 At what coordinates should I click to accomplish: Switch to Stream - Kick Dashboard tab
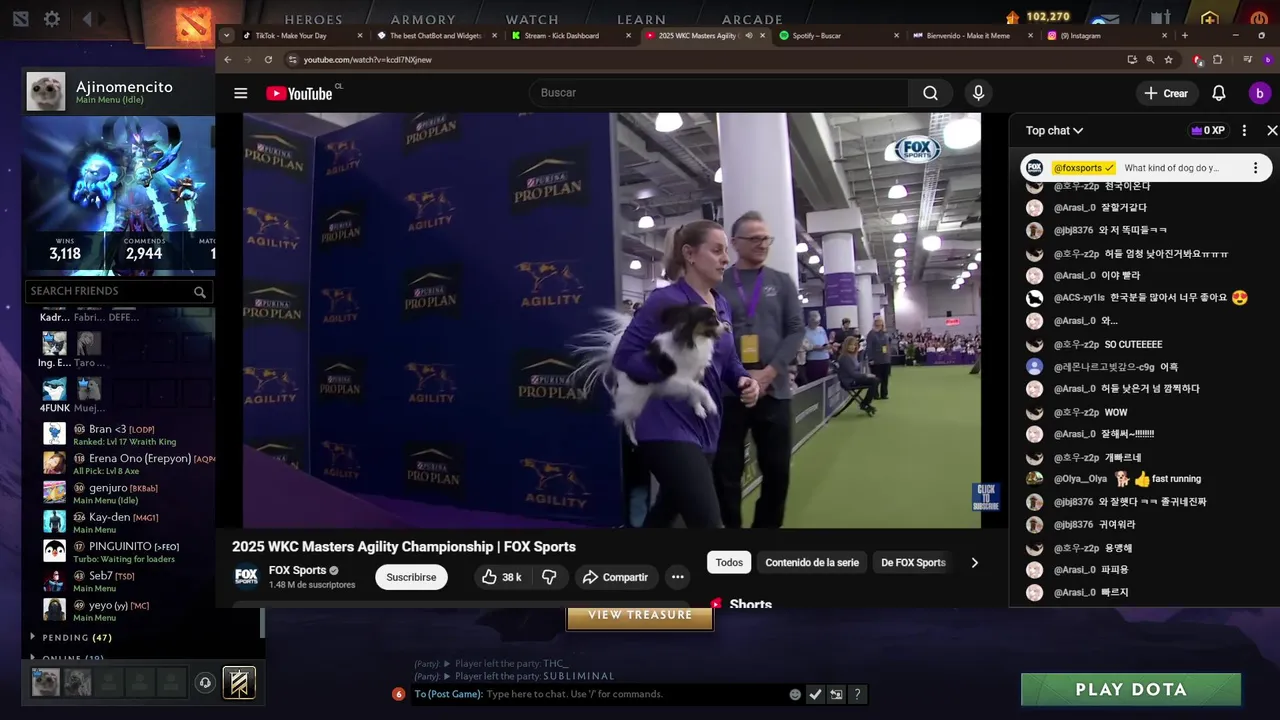pos(568,35)
